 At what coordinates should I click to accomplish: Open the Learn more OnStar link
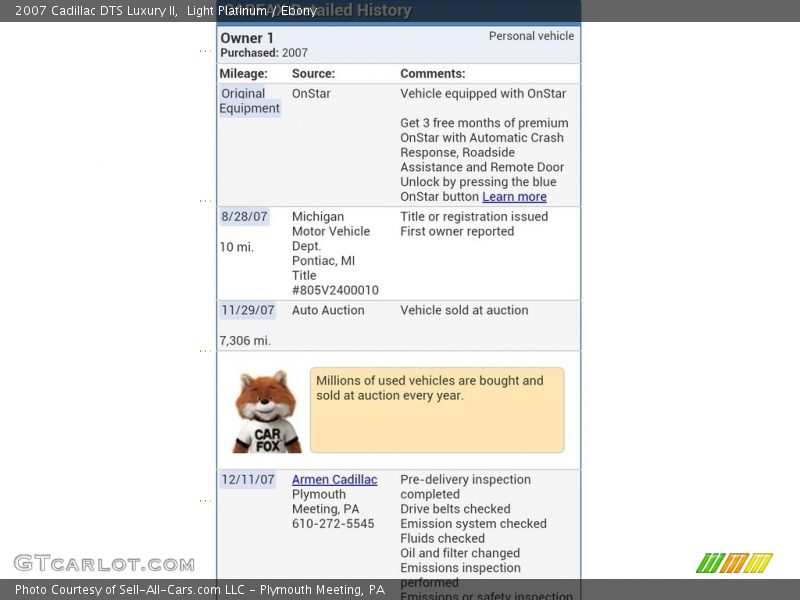coord(514,196)
